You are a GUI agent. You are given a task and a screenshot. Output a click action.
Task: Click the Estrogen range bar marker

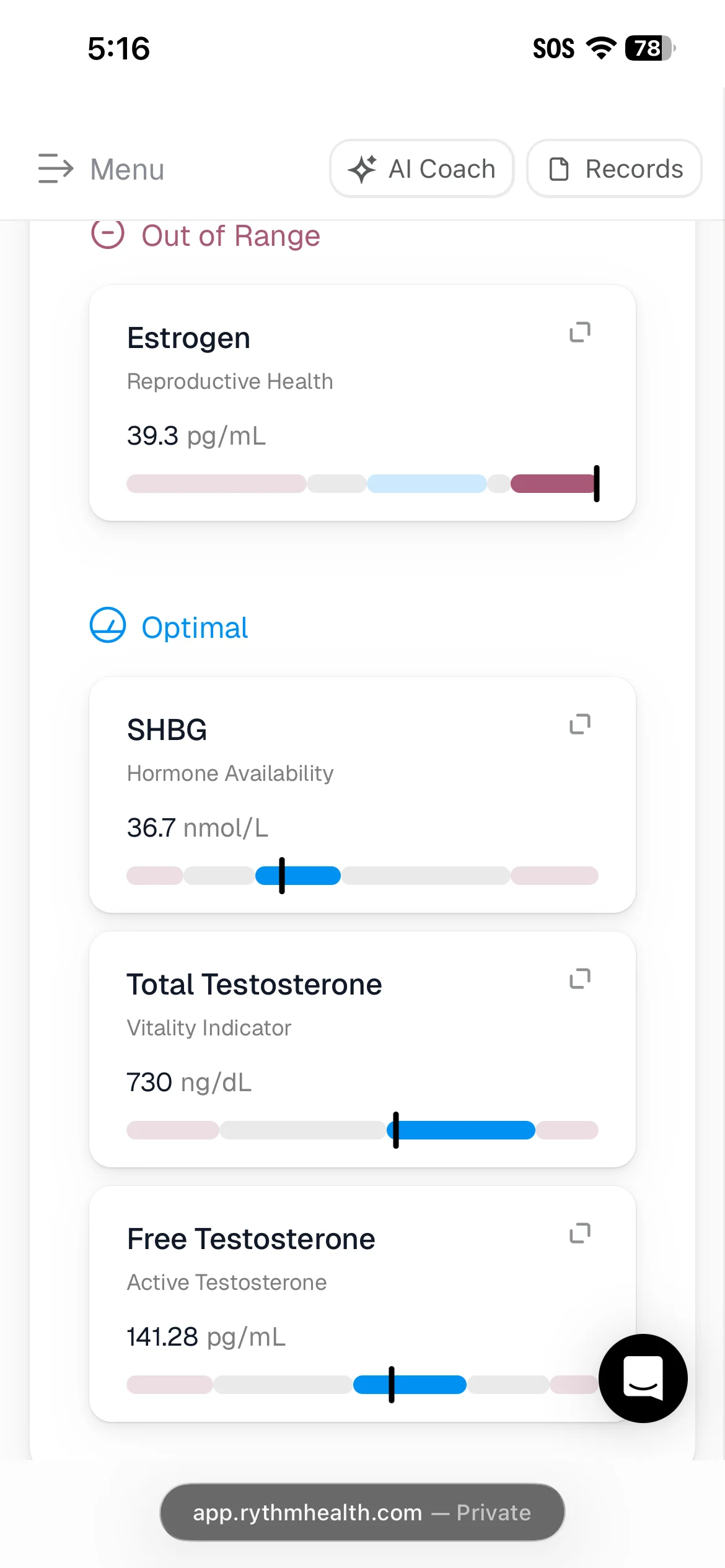click(597, 484)
